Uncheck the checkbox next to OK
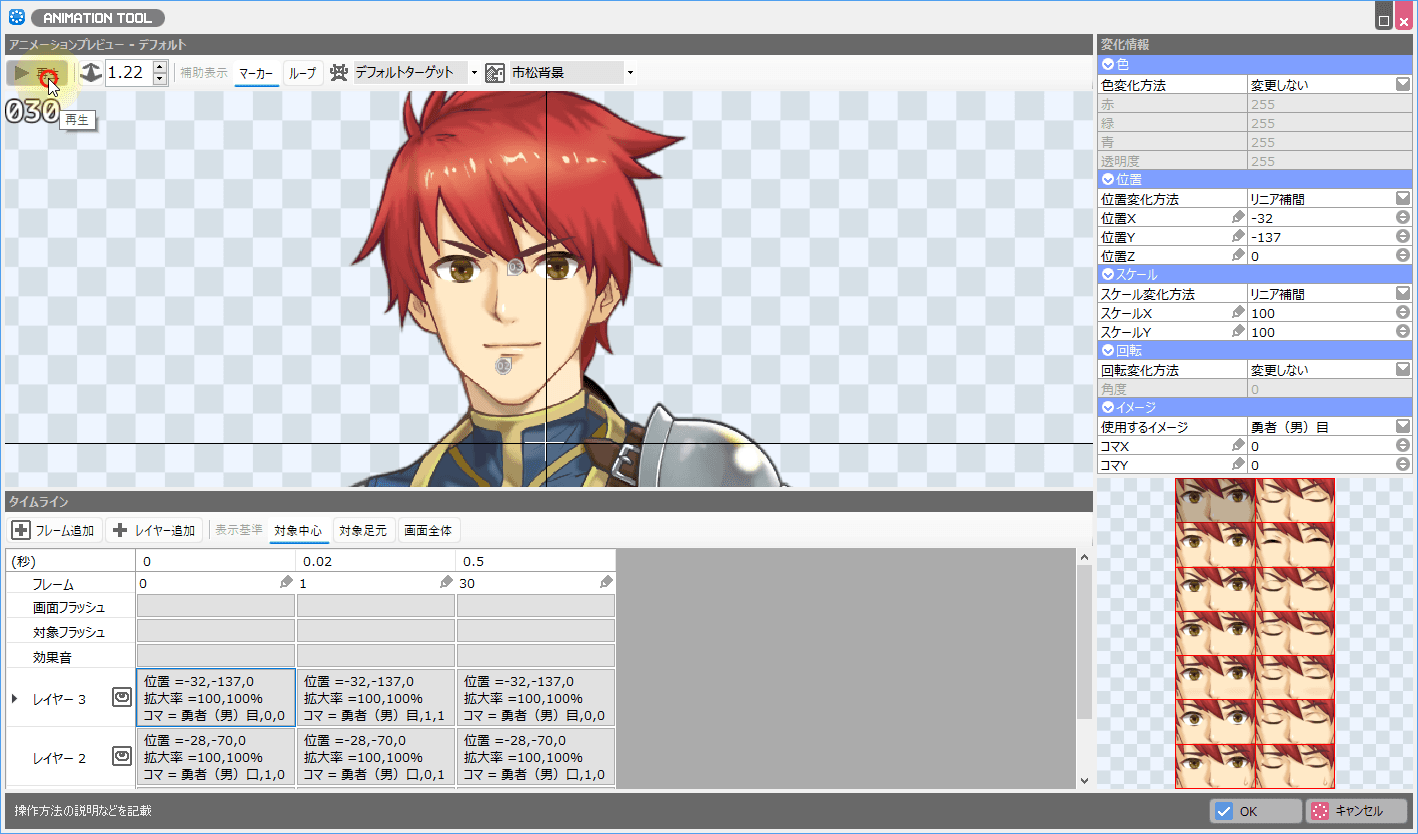 (1222, 811)
